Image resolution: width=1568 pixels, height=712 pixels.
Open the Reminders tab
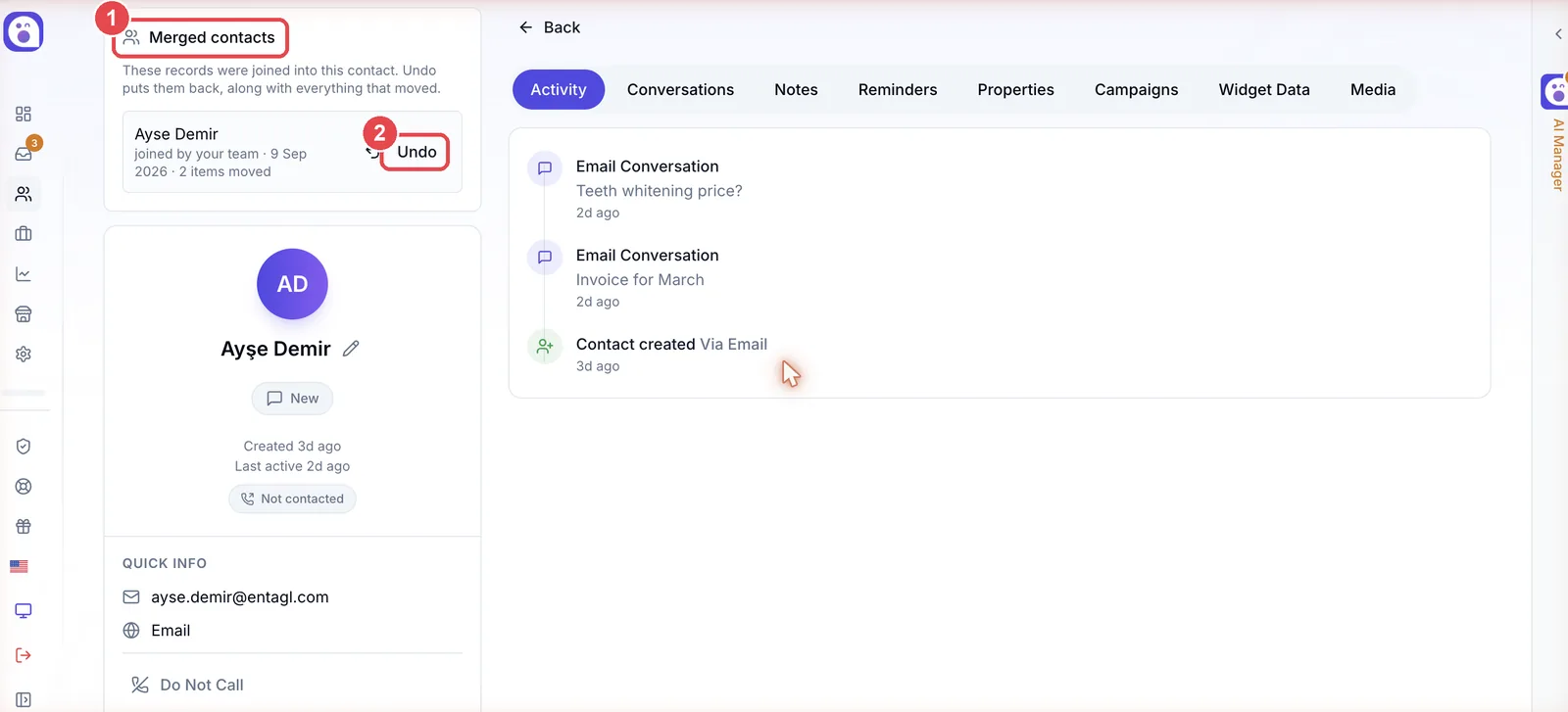pos(898,89)
